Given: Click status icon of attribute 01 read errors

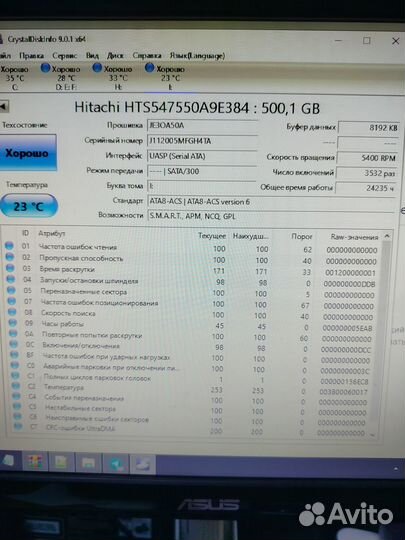Looking at the screenshot, I should (x=9, y=246).
